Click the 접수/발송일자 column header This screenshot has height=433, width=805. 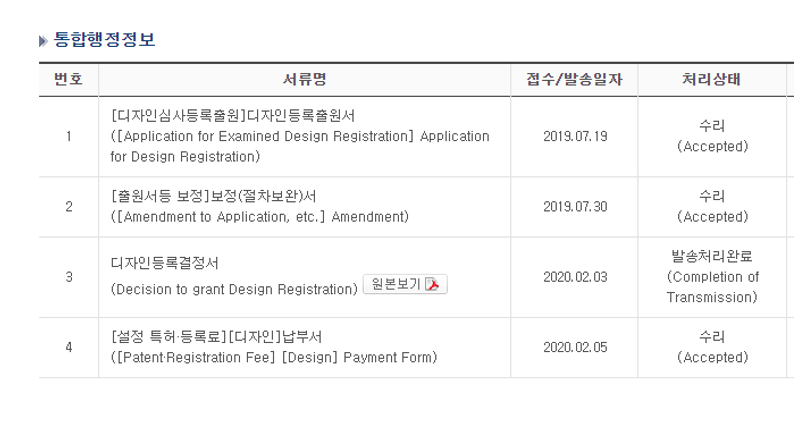574,80
